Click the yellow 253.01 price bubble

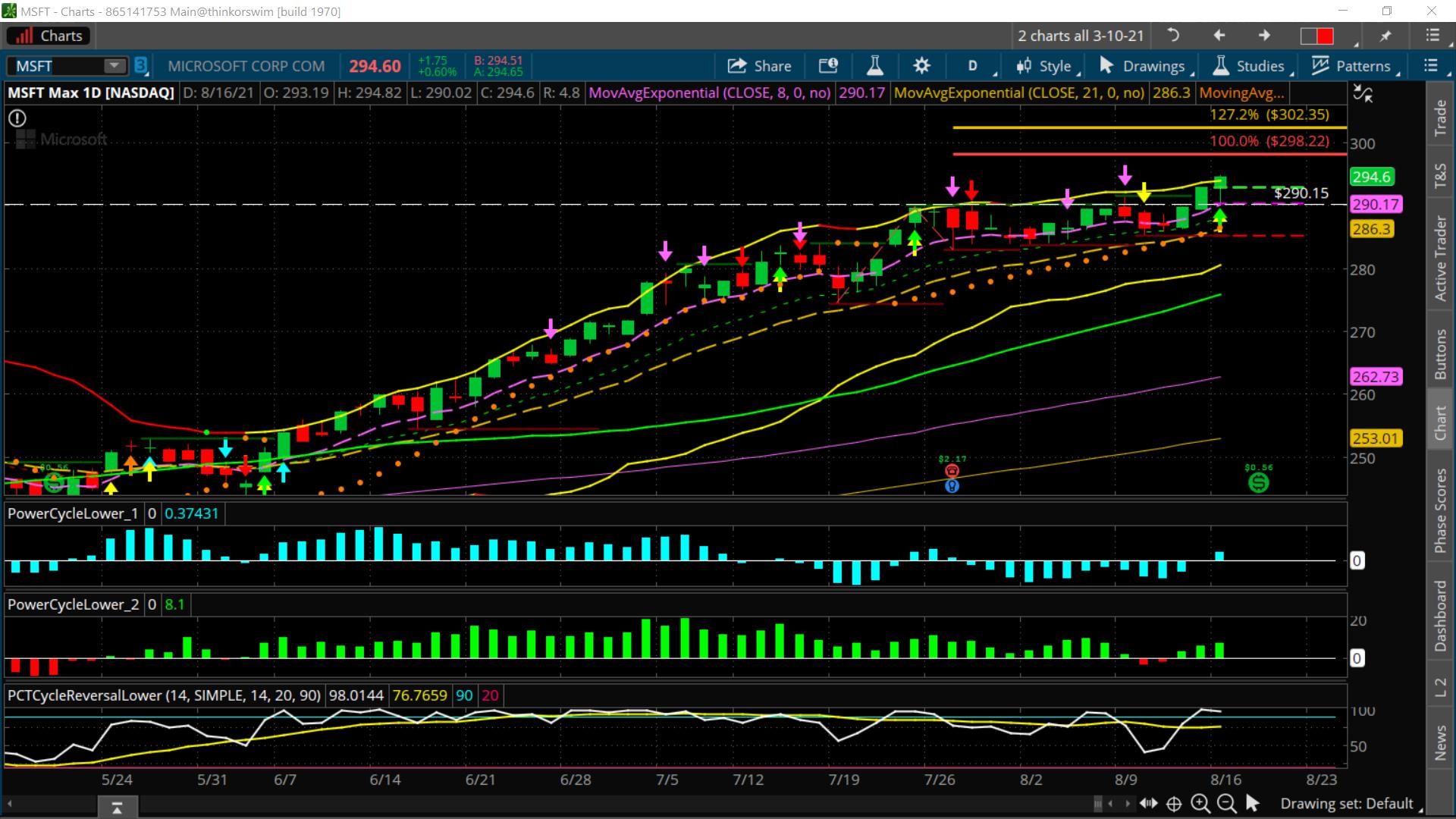tap(1376, 438)
